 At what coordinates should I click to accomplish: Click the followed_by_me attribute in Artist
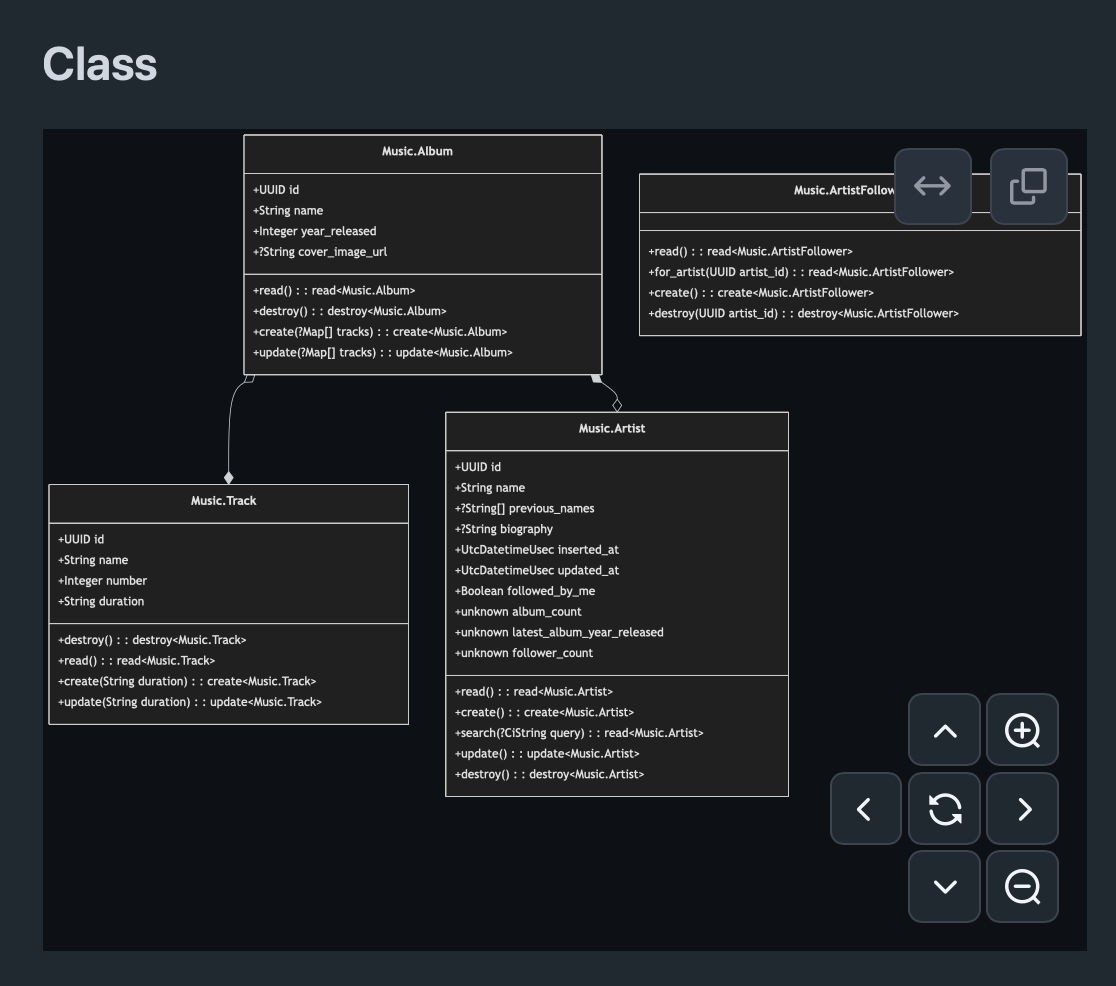tap(525, 591)
